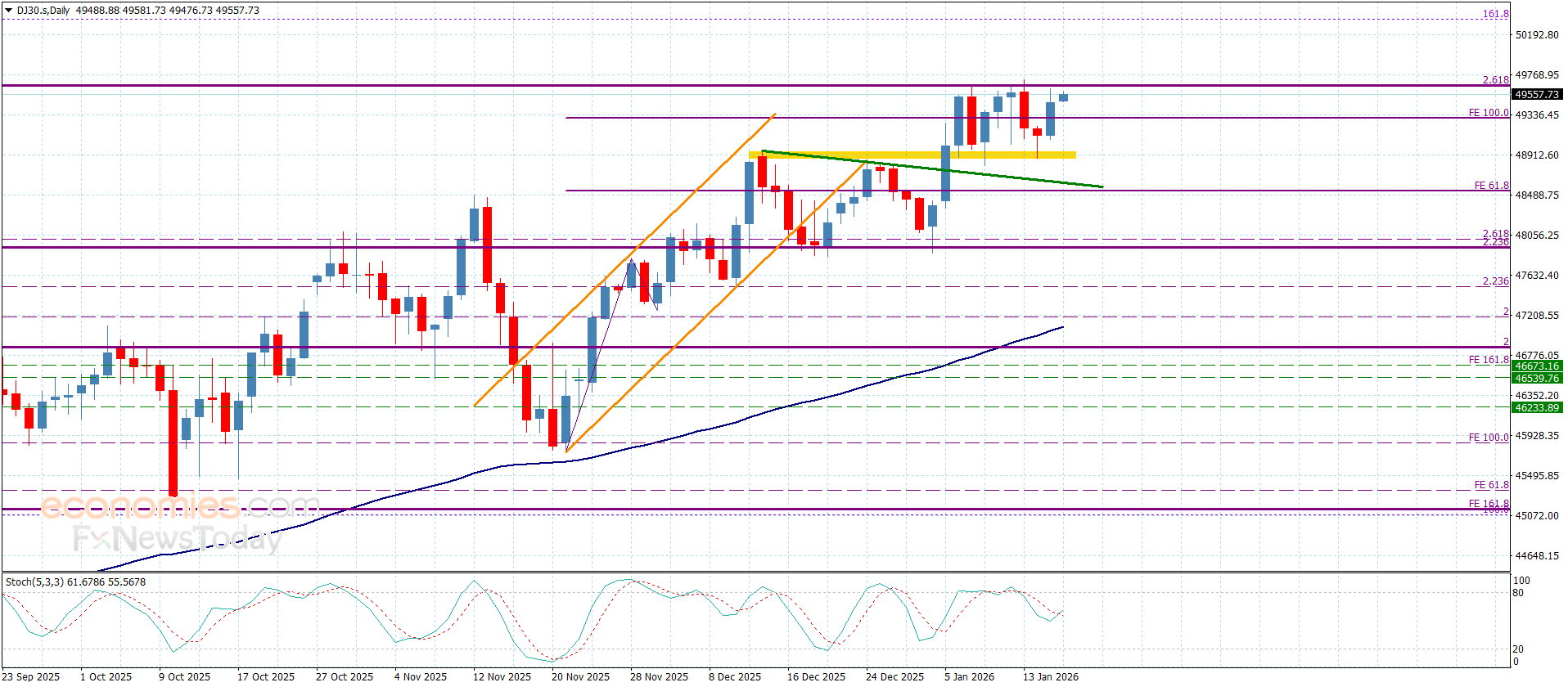The height and width of the screenshot is (687, 1568).
Task: Click the yellow horizontal support zone bar
Action: coord(912,155)
